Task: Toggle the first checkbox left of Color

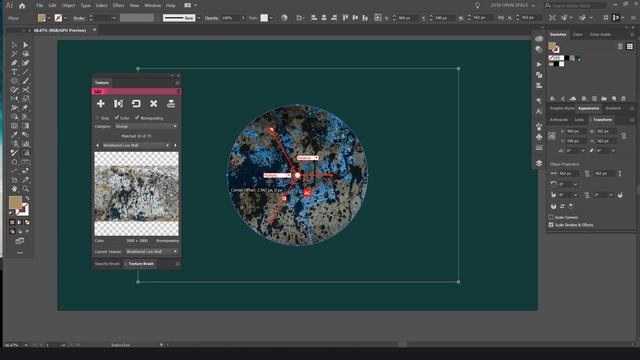Action: [97, 118]
